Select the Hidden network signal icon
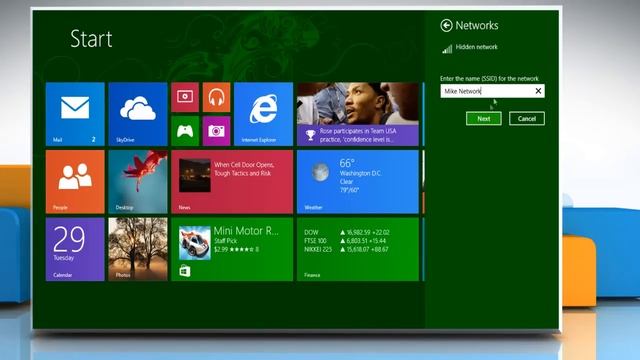The width and height of the screenshot is (640, 360). click(447, 49)
